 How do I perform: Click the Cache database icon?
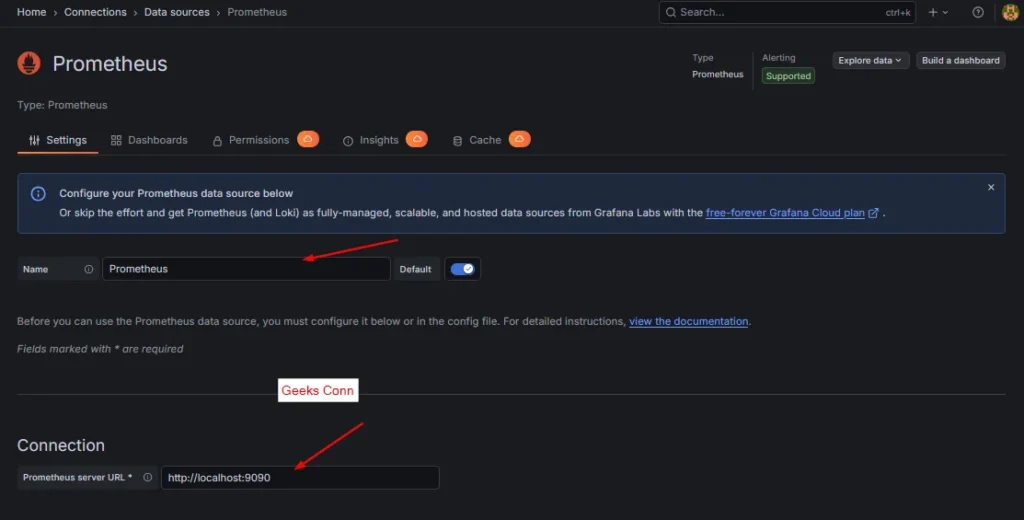458,141
